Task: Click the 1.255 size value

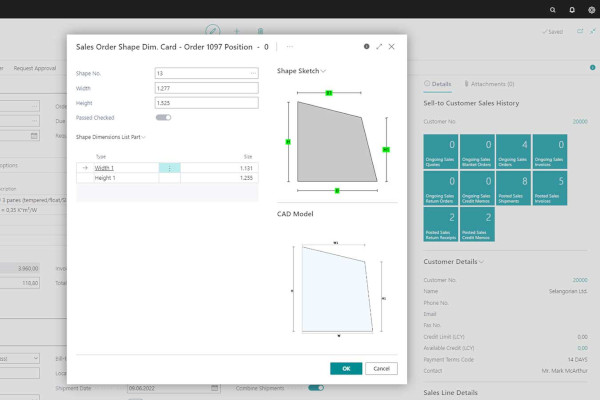Action: tap(246, 178)
